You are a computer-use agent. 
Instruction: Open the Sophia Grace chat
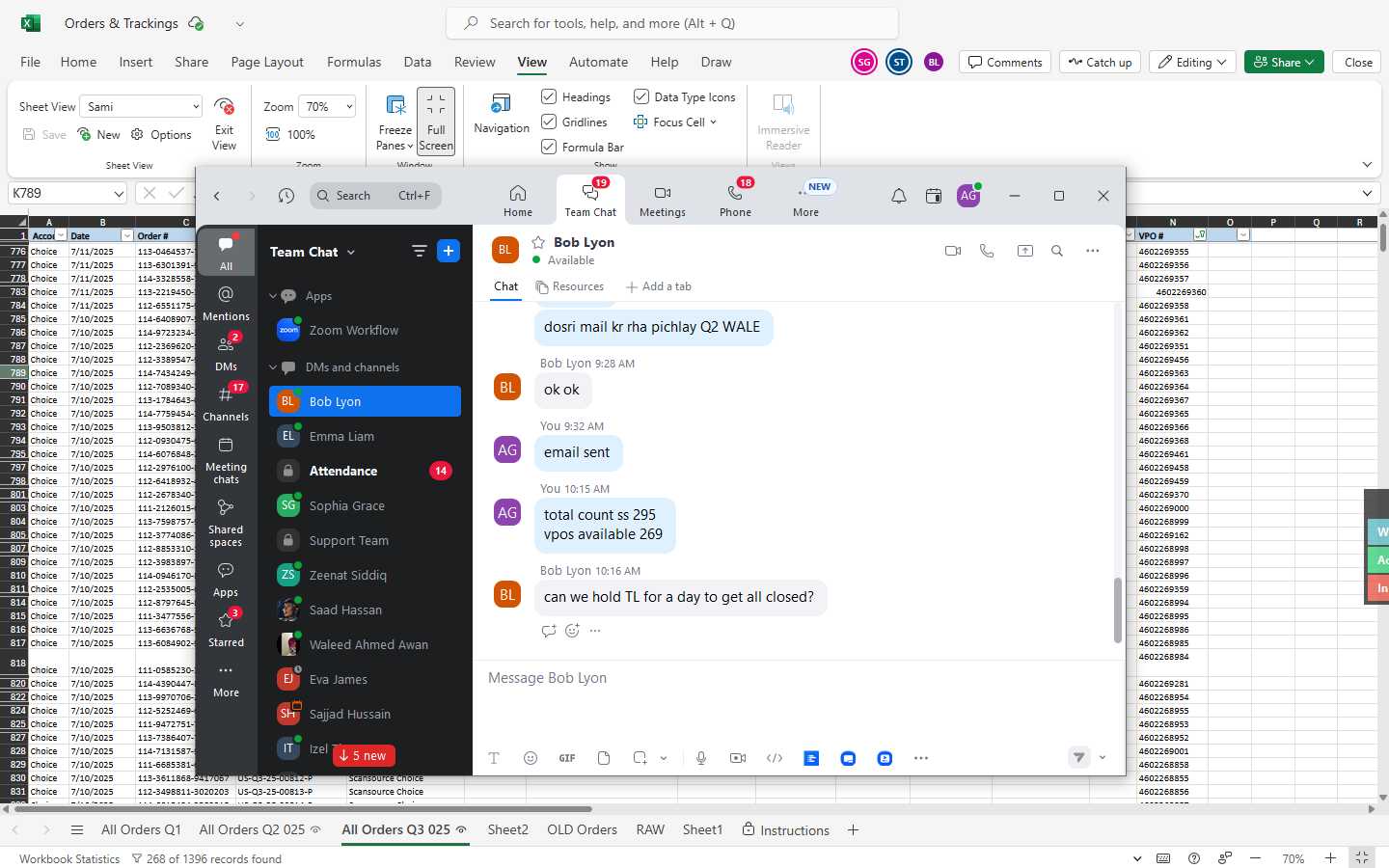point(365,505)
